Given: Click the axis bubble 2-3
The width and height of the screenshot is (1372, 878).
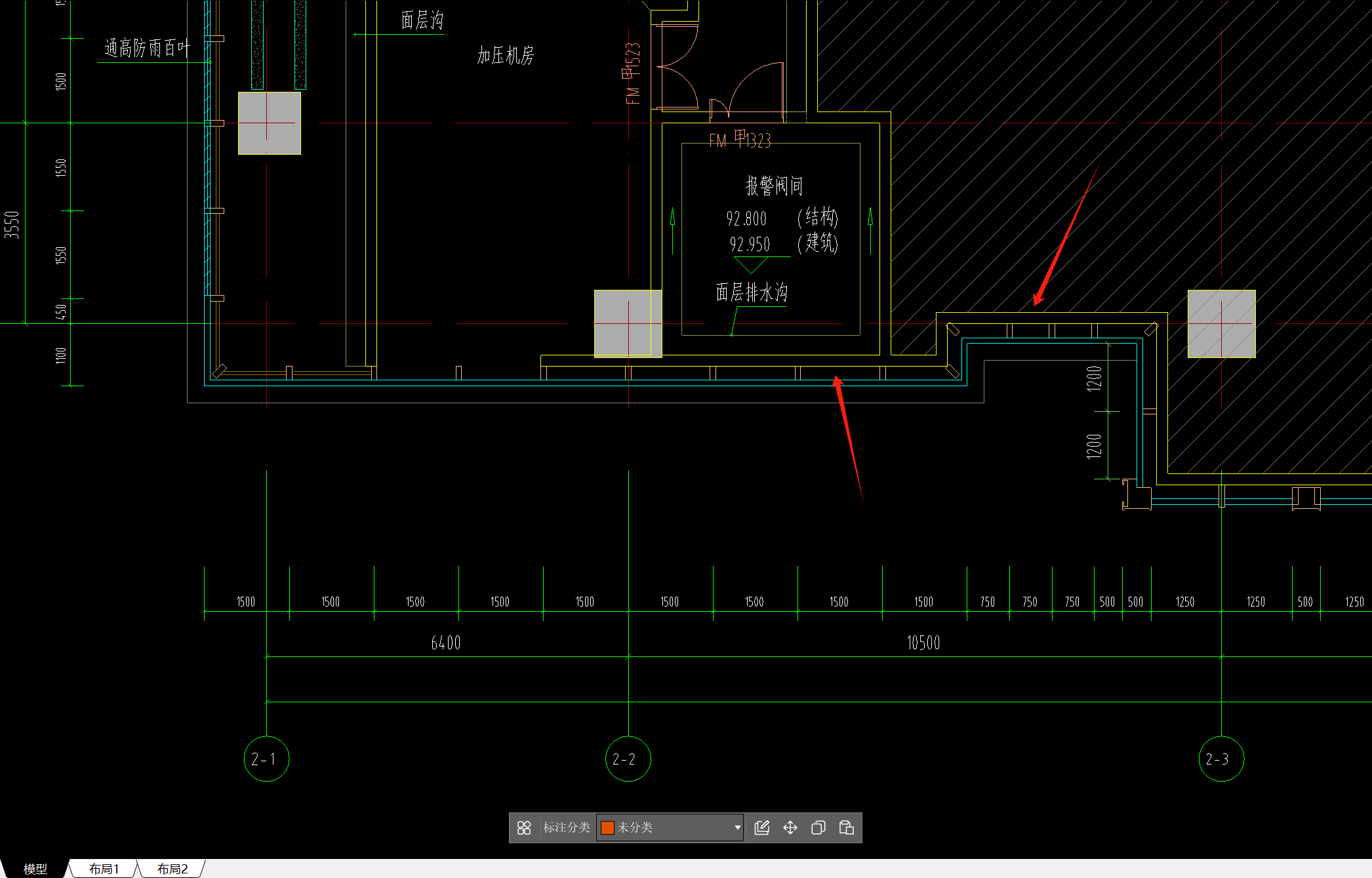Looking at the screenshot, I should pos(1221,759).
